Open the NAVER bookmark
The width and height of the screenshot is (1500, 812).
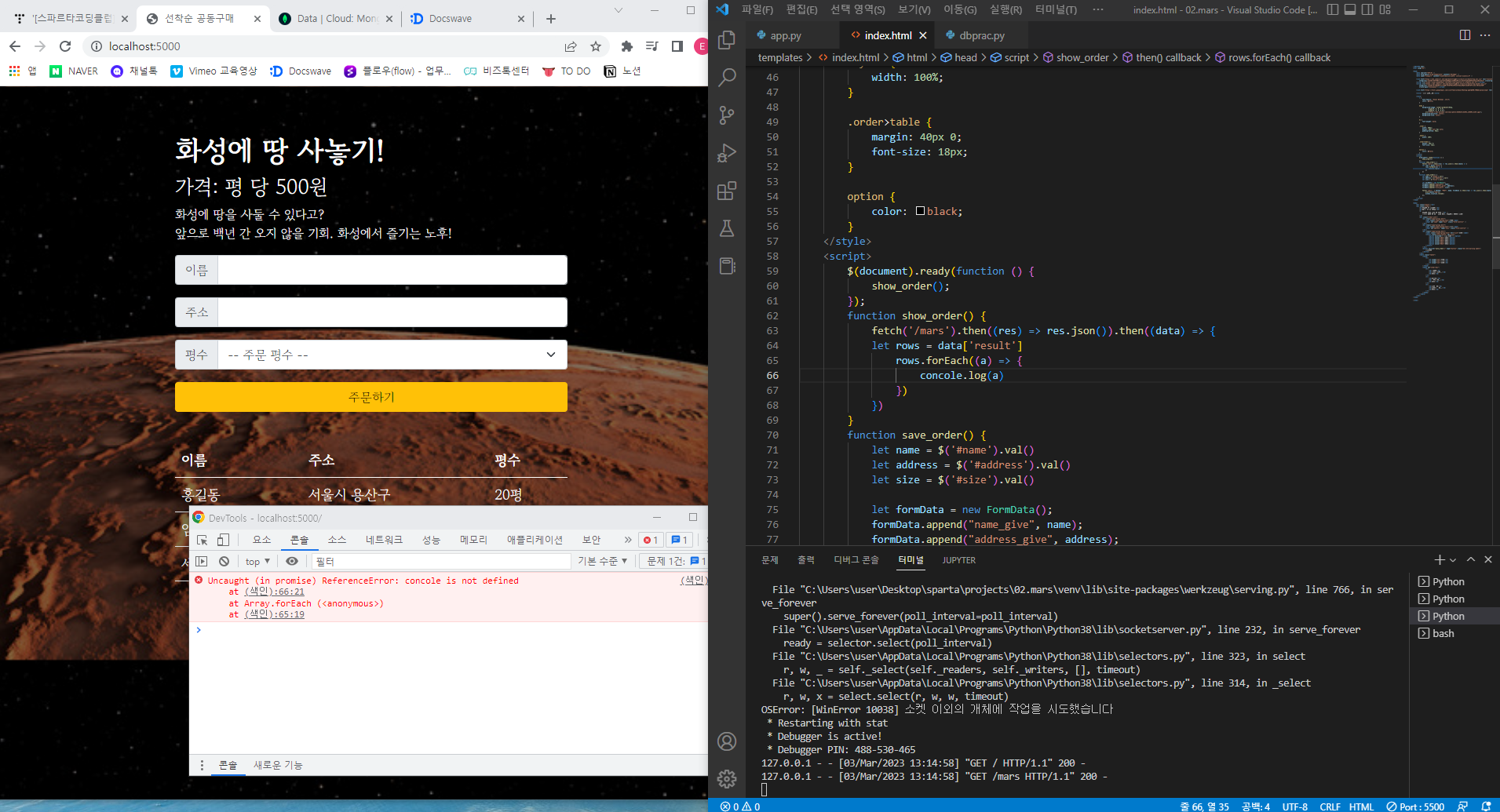coord(75,71)
